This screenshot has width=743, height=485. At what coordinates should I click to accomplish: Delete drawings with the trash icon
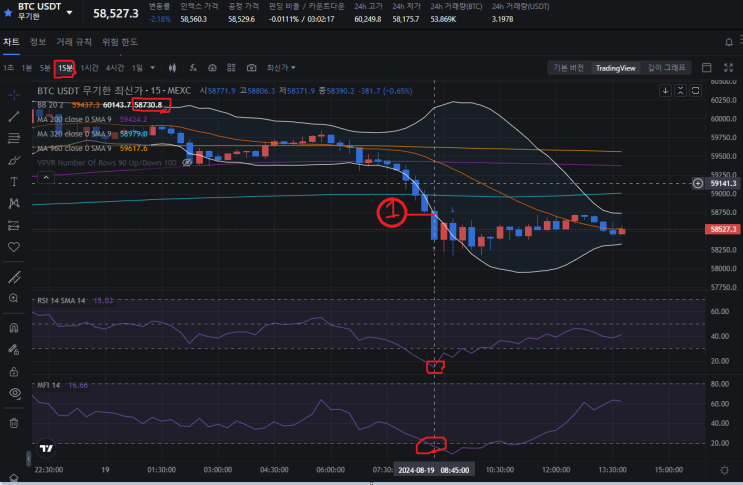tap(14, 423)
